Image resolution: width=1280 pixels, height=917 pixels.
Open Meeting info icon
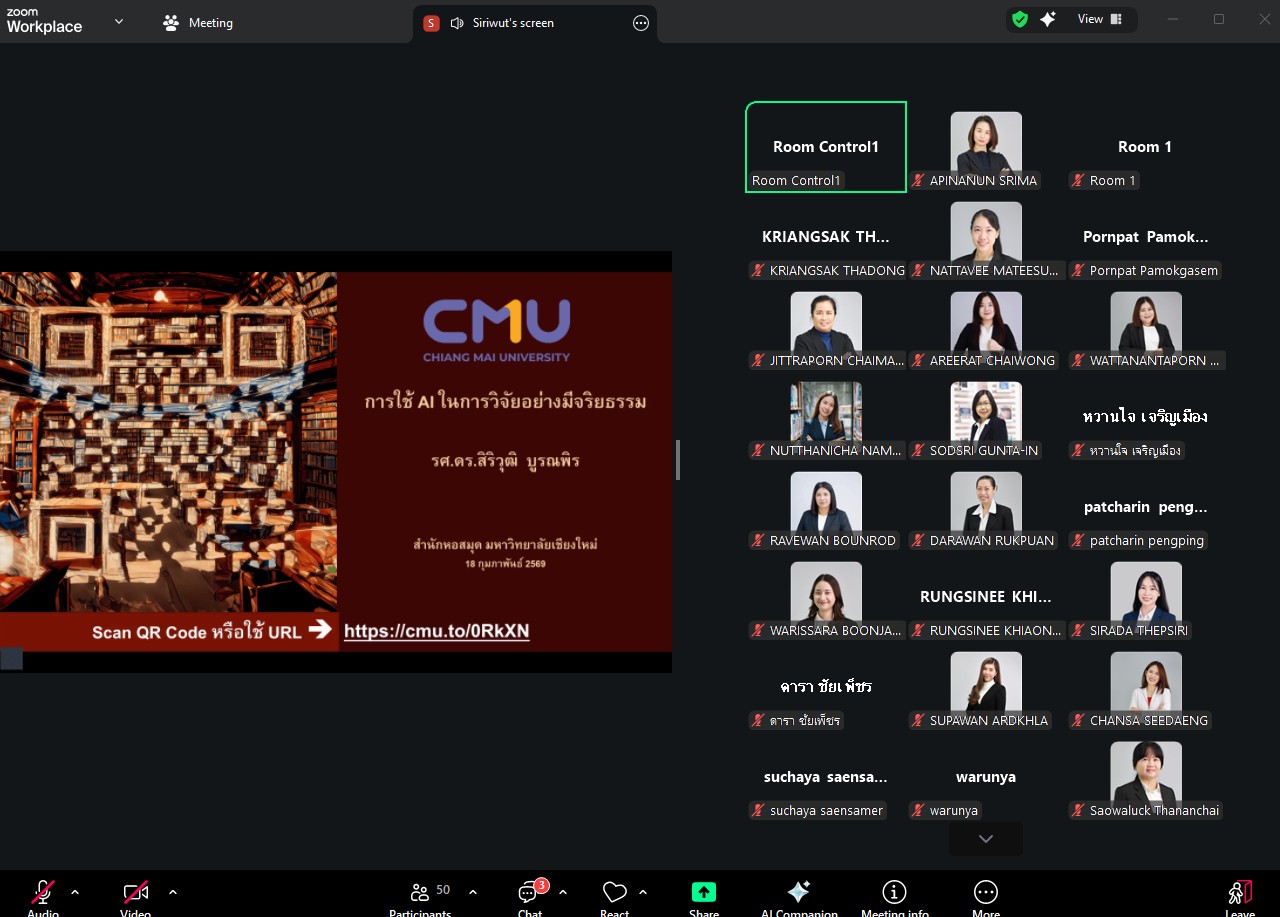tap(894, 892)
